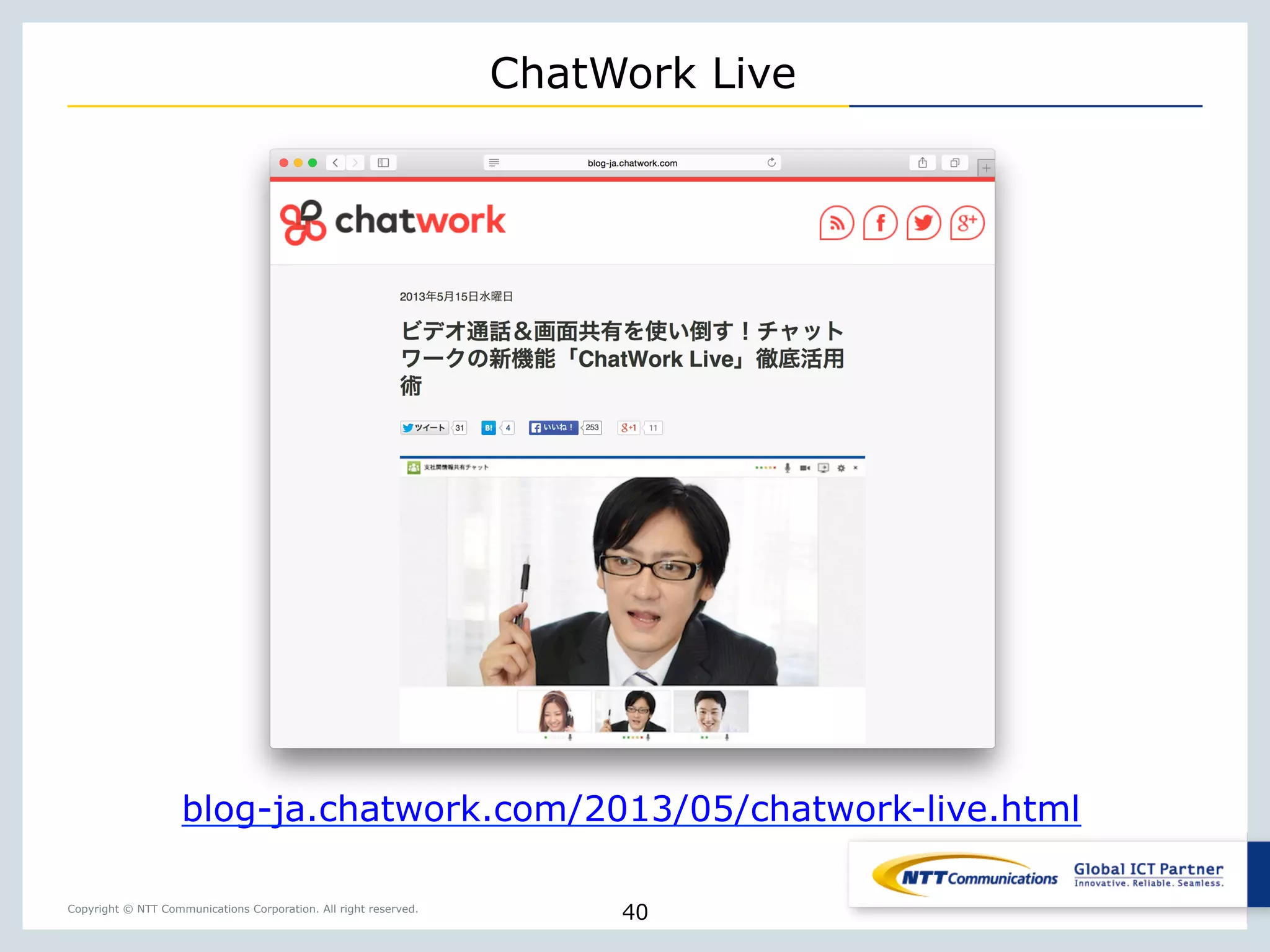Click the slide page number 40
This screenshot has height=952, width=1270.
[x=635, y=912]
